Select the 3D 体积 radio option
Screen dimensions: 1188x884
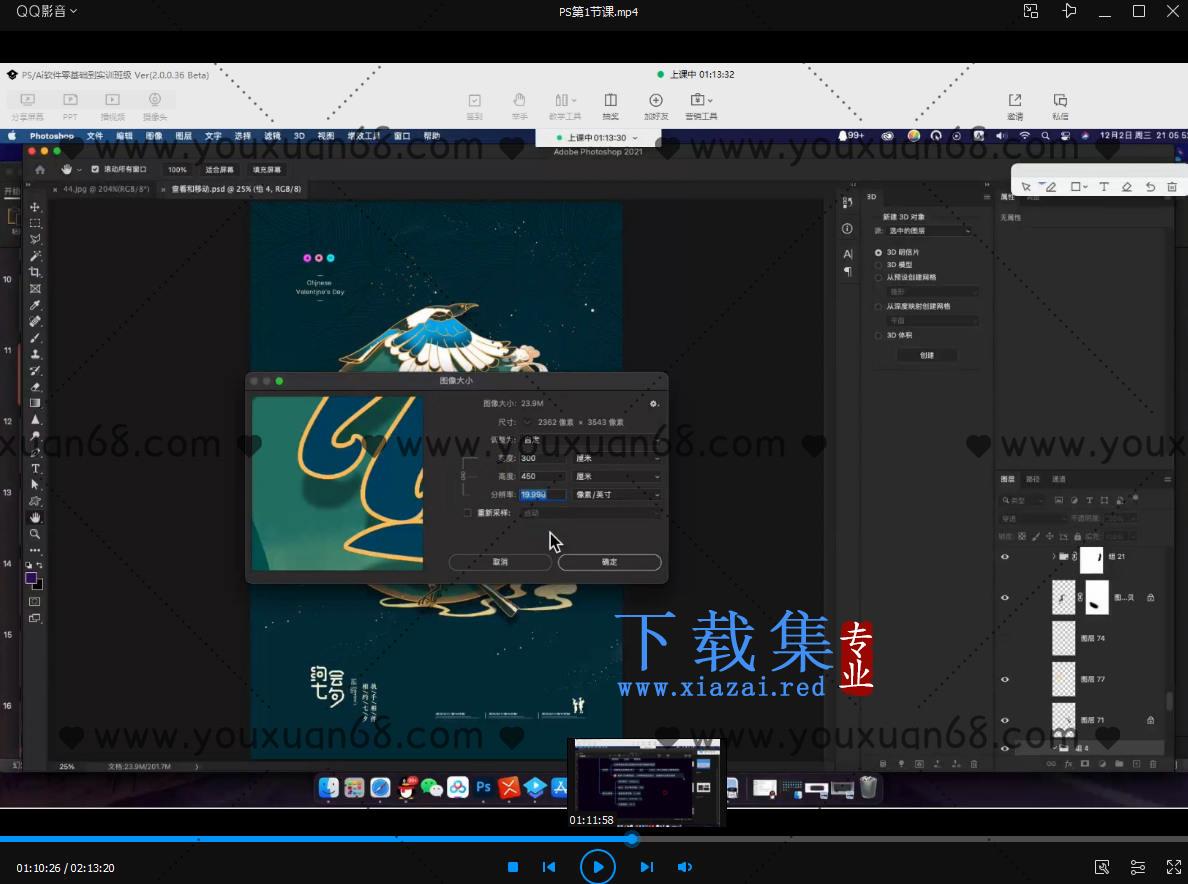pos(879,336)
